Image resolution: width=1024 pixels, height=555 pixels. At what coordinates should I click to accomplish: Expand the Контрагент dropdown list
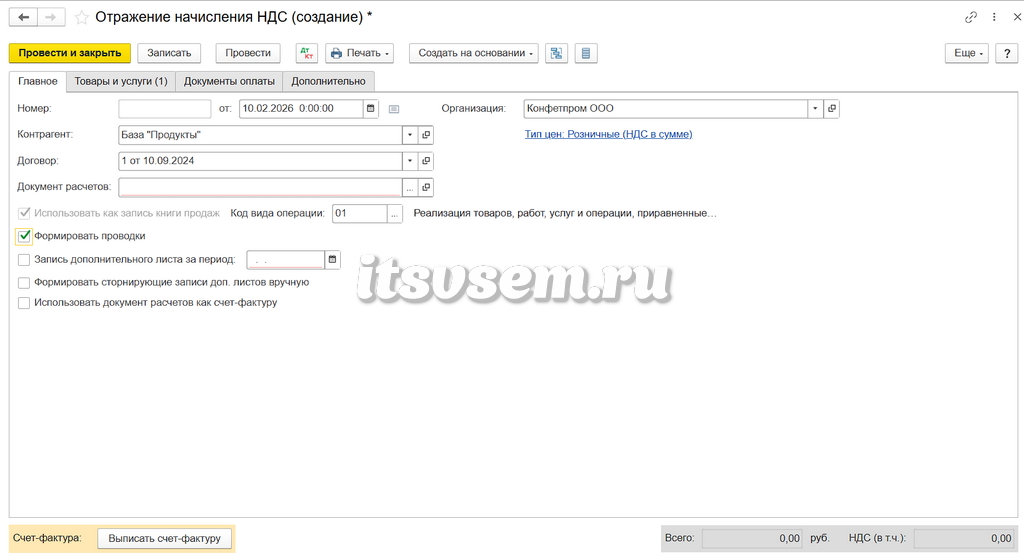coord(410,135)
